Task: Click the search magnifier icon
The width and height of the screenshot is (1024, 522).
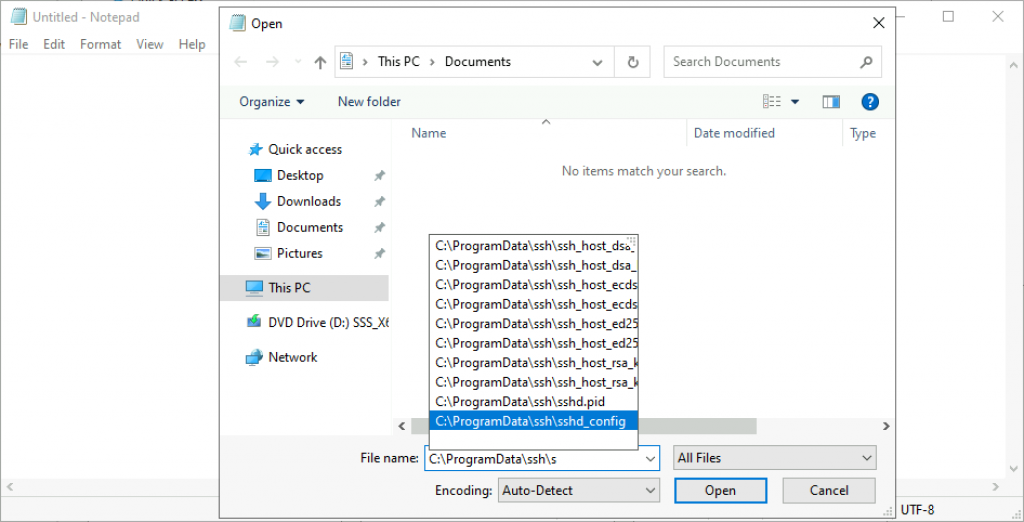Action: click(866, 62)
